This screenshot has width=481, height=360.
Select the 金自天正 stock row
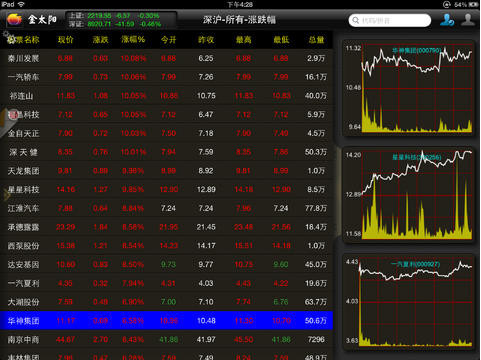coord(166,133)
